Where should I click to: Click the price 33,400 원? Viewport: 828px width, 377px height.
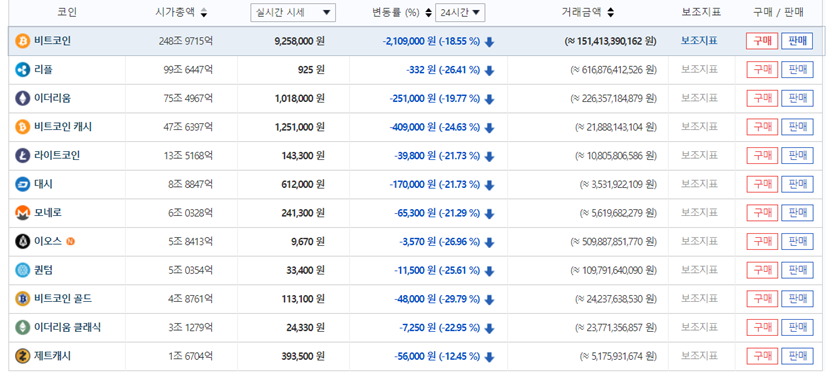click(x=305, y=270)
